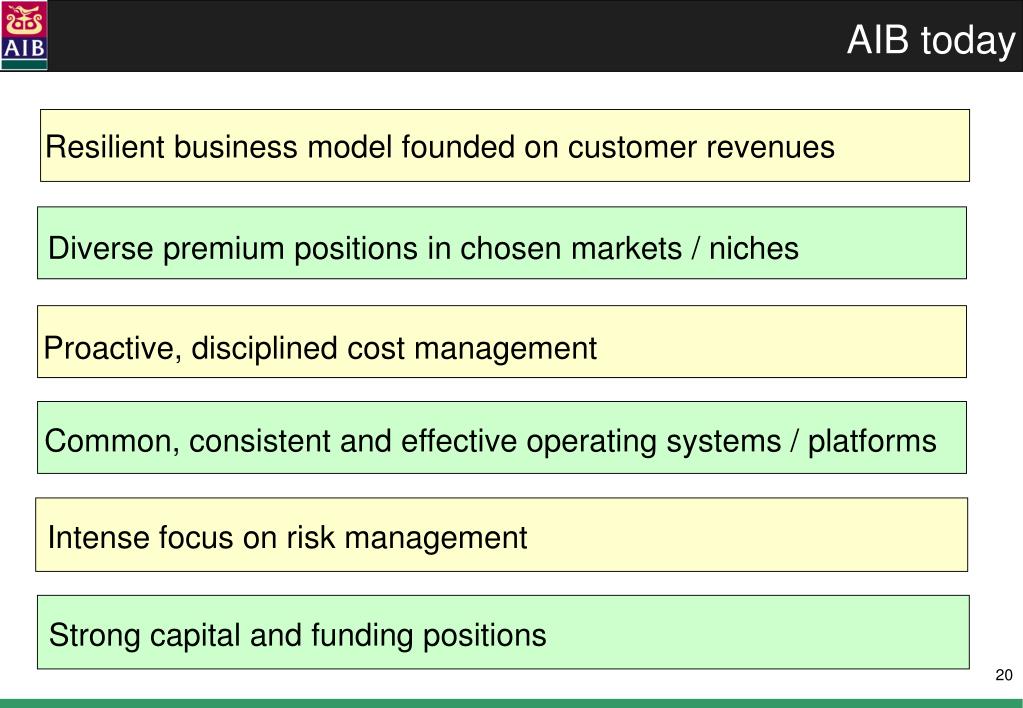The width and height of the screenshot is (1023, 708).
Task: Click the AIB logo icon
Action: [24, 35]
